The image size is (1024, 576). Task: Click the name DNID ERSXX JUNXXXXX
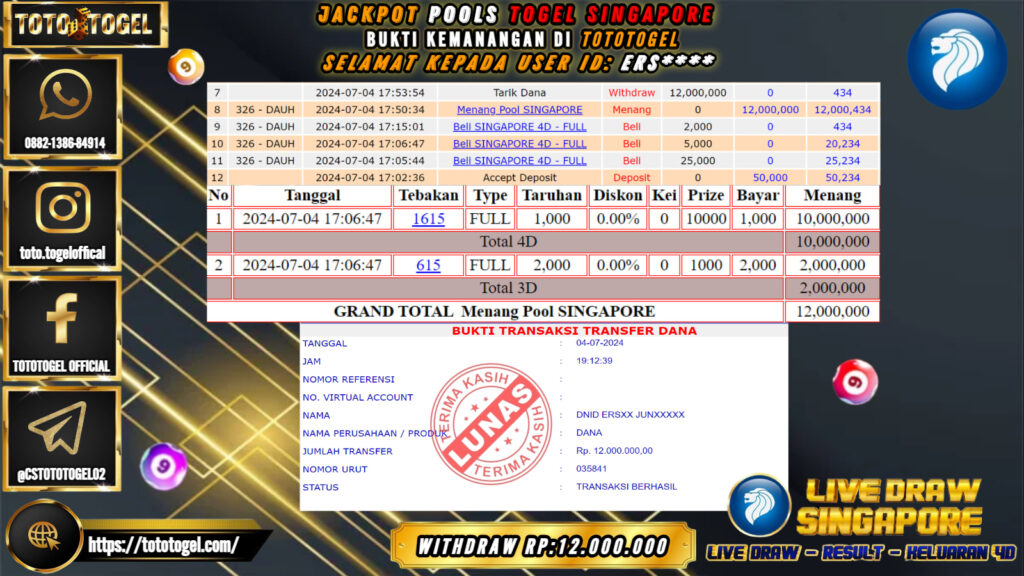[630, 415]
